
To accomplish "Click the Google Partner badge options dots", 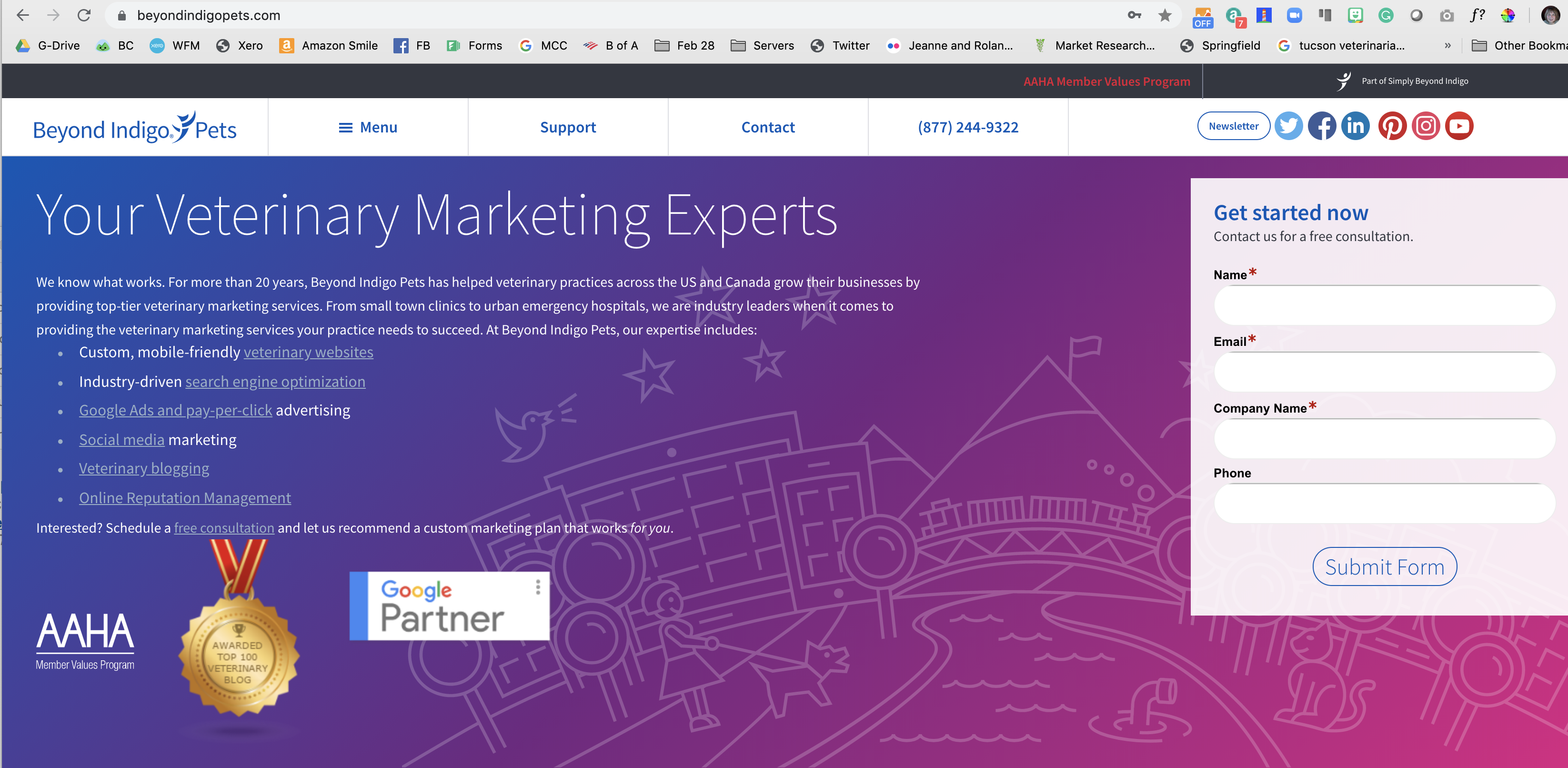I will (537, 587).
